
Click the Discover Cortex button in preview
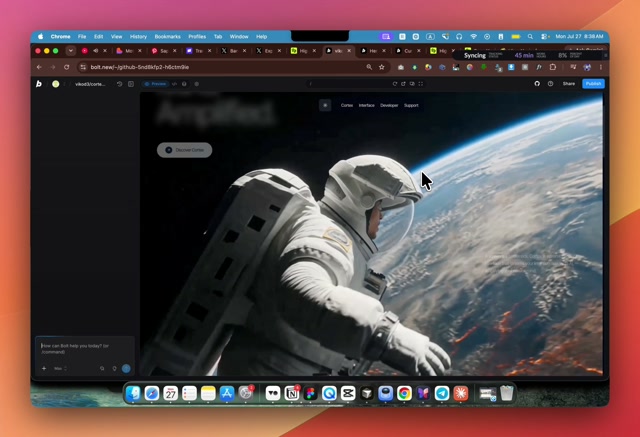(184, 150)
